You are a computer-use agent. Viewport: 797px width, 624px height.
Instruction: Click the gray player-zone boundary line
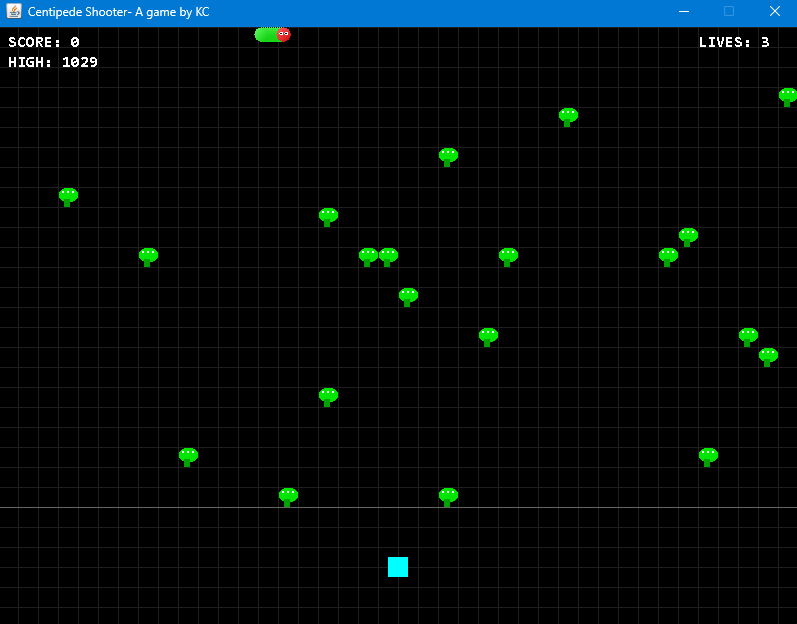coord(600,508)
